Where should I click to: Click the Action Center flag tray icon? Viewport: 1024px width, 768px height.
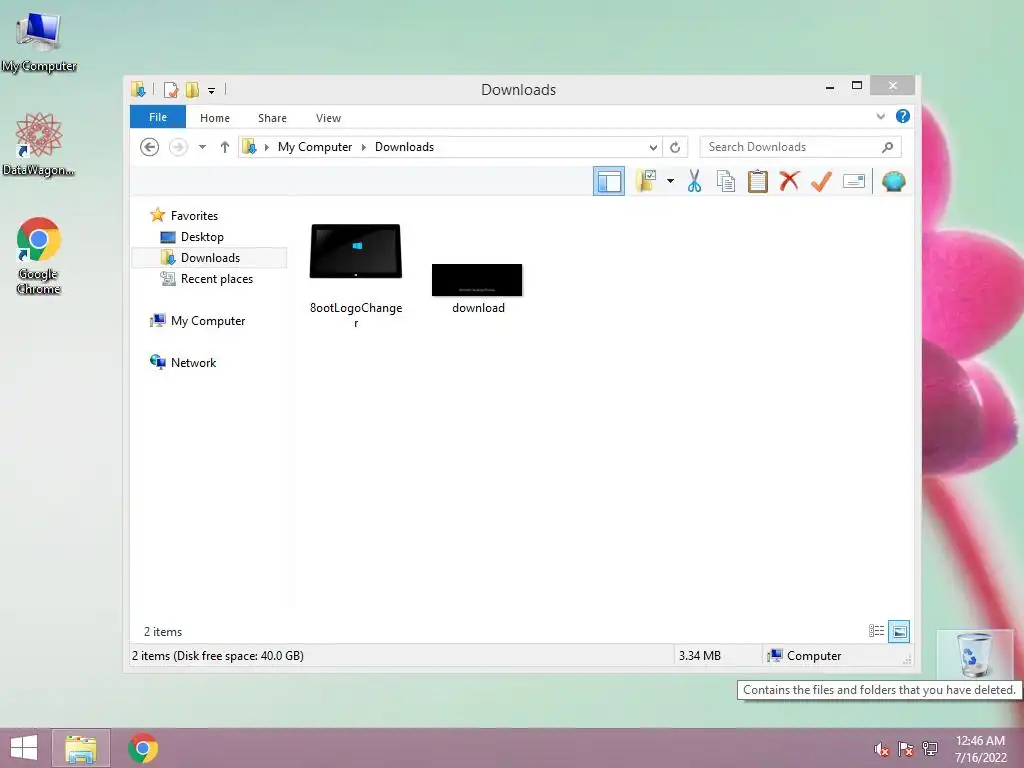[x=906, y=749]
